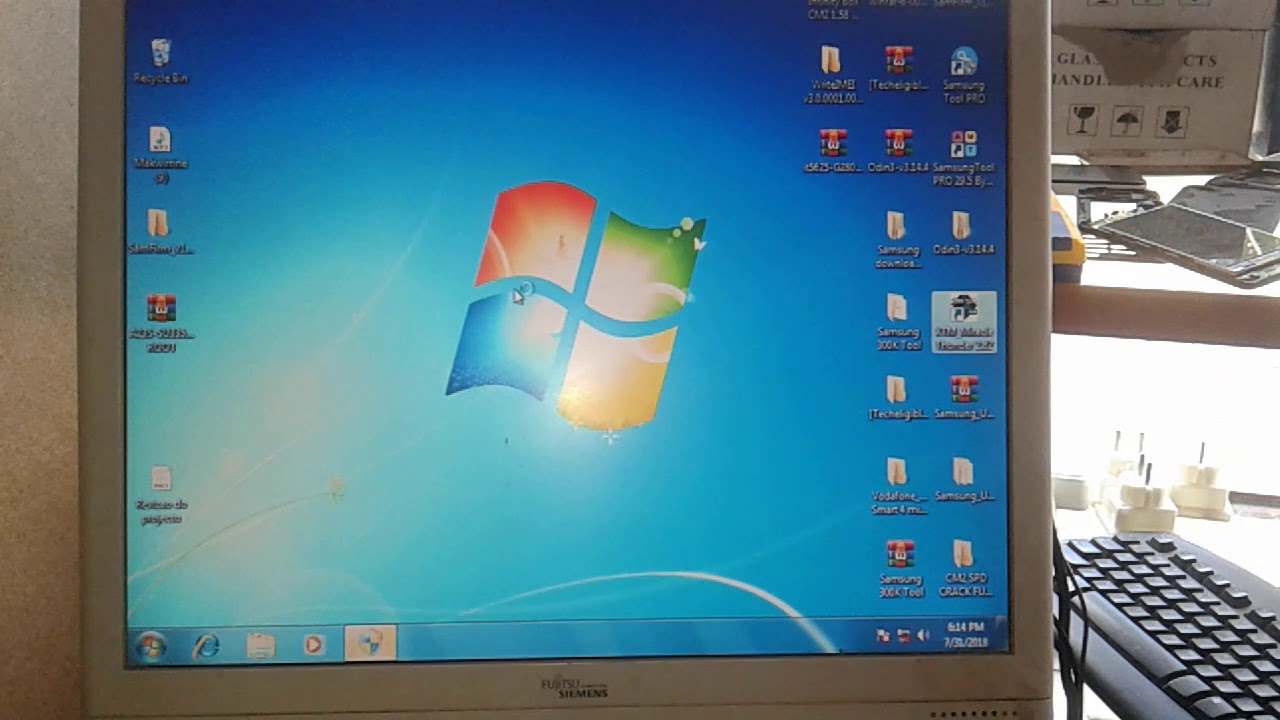Open network status icon in tray
Image resolution: width=1280 pixels, height=720 pixels.
tap(903, 635)
